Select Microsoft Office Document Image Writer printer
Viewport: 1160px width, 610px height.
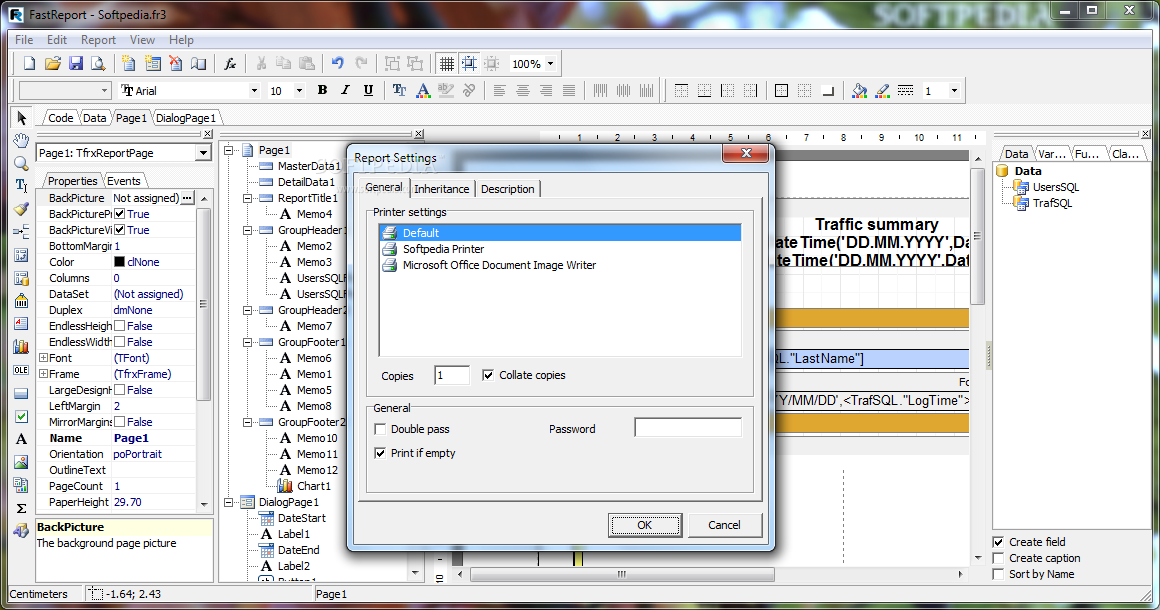point(499,265)
